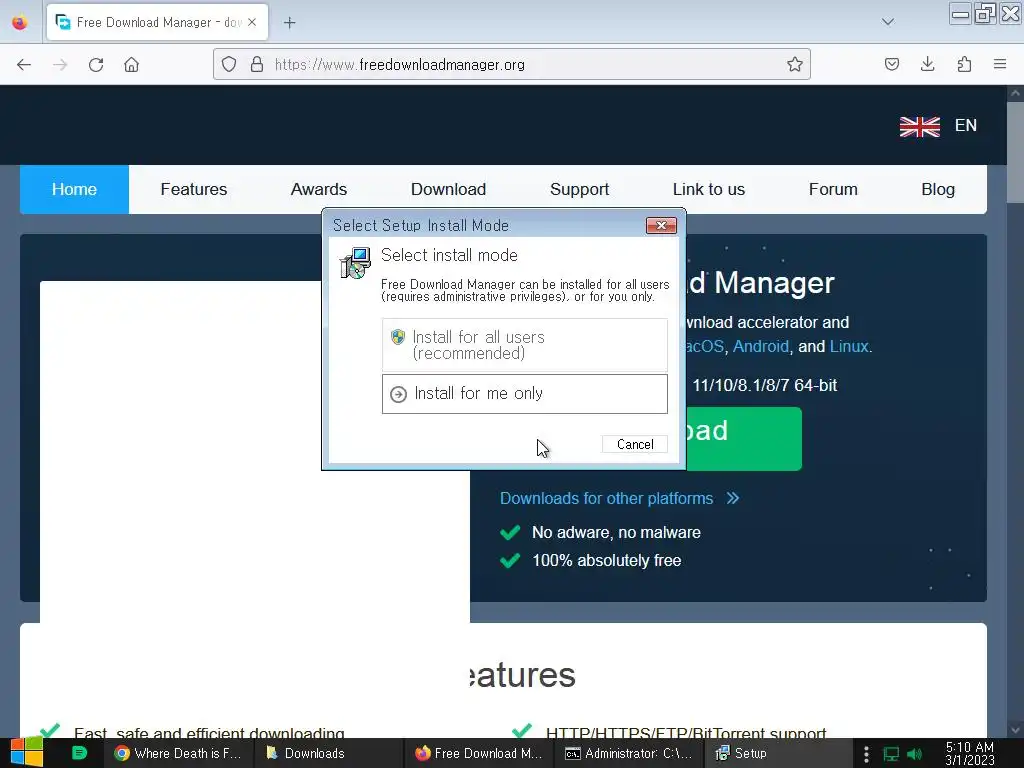Screen dimensions: 1024x768
Task: Click the volume speaker tray icon
Action: coord(915,754)
